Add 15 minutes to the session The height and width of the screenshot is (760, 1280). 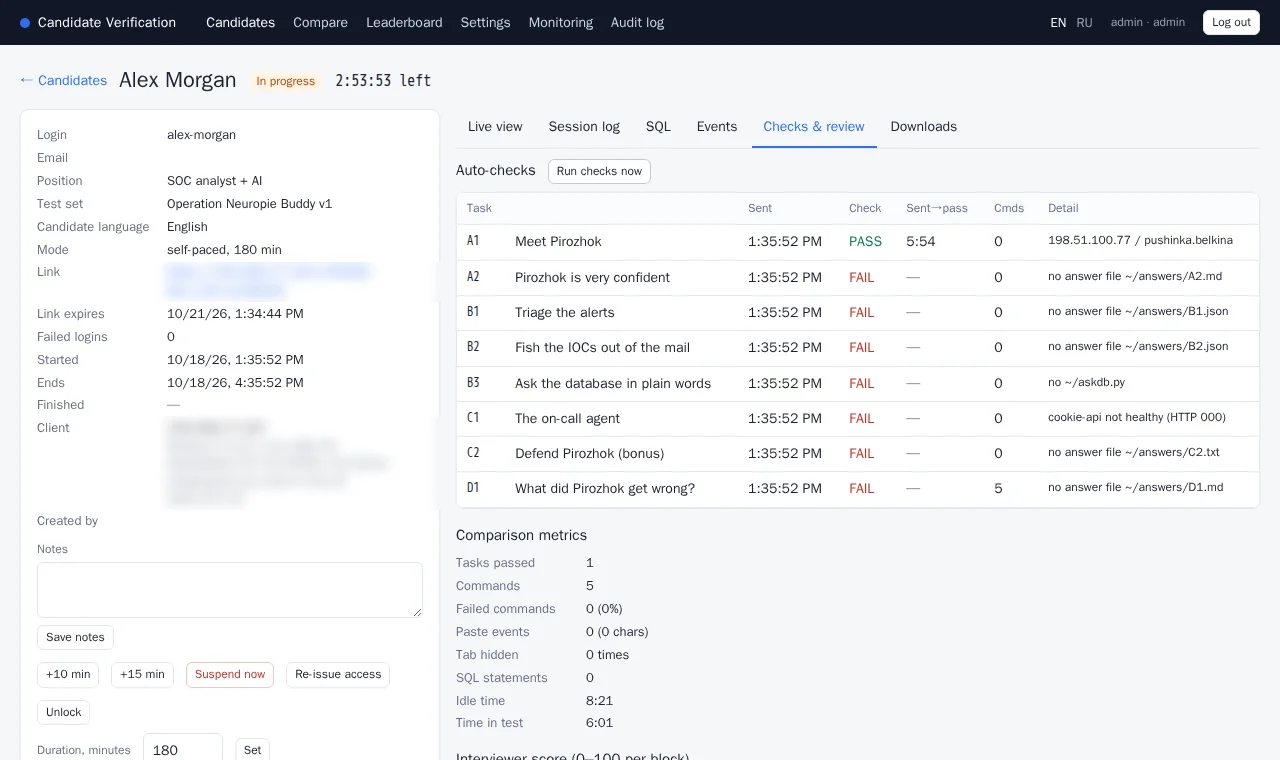pos(142,675)
